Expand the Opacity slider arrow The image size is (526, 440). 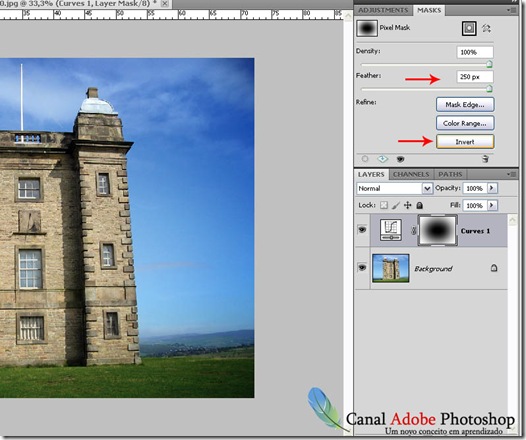[492, 188]
